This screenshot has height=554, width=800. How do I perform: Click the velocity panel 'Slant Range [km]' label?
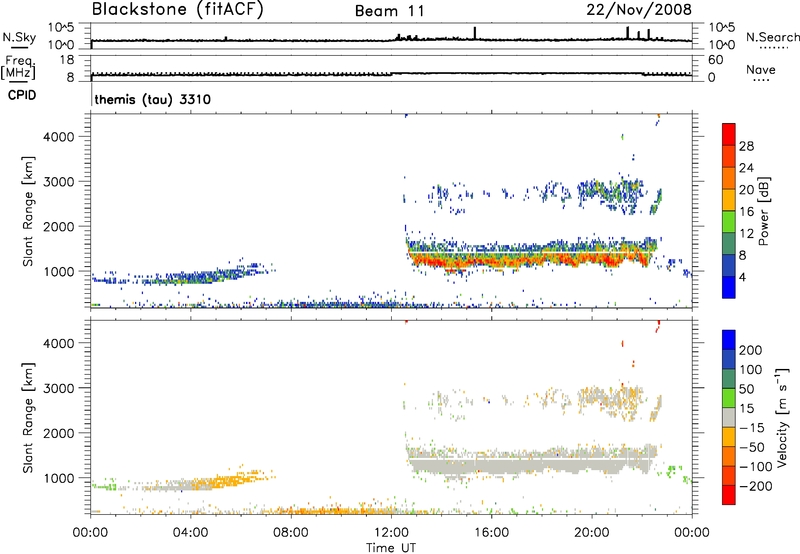point(28,418)
